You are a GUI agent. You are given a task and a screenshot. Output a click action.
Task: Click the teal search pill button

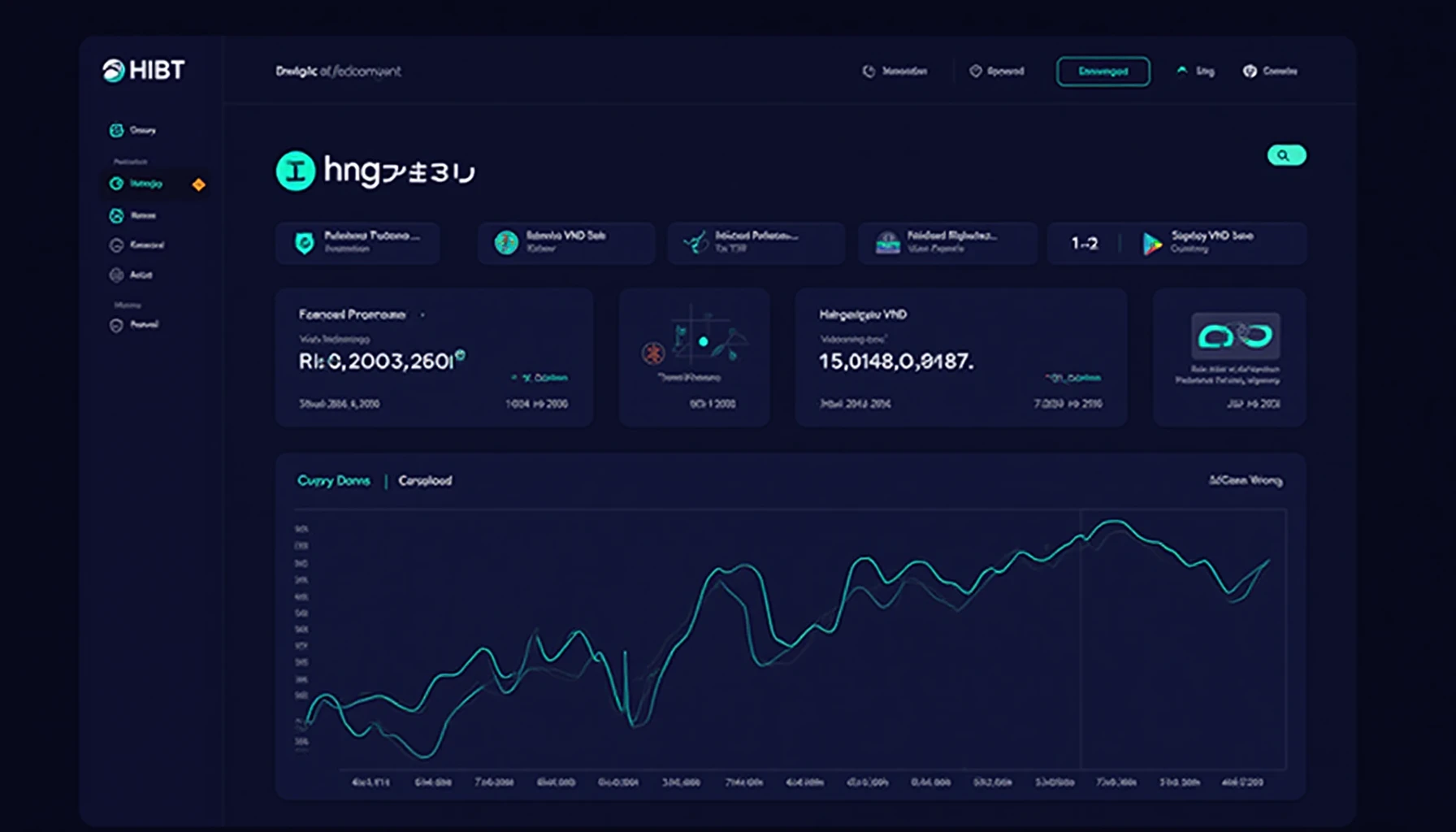click(1286, 155)
